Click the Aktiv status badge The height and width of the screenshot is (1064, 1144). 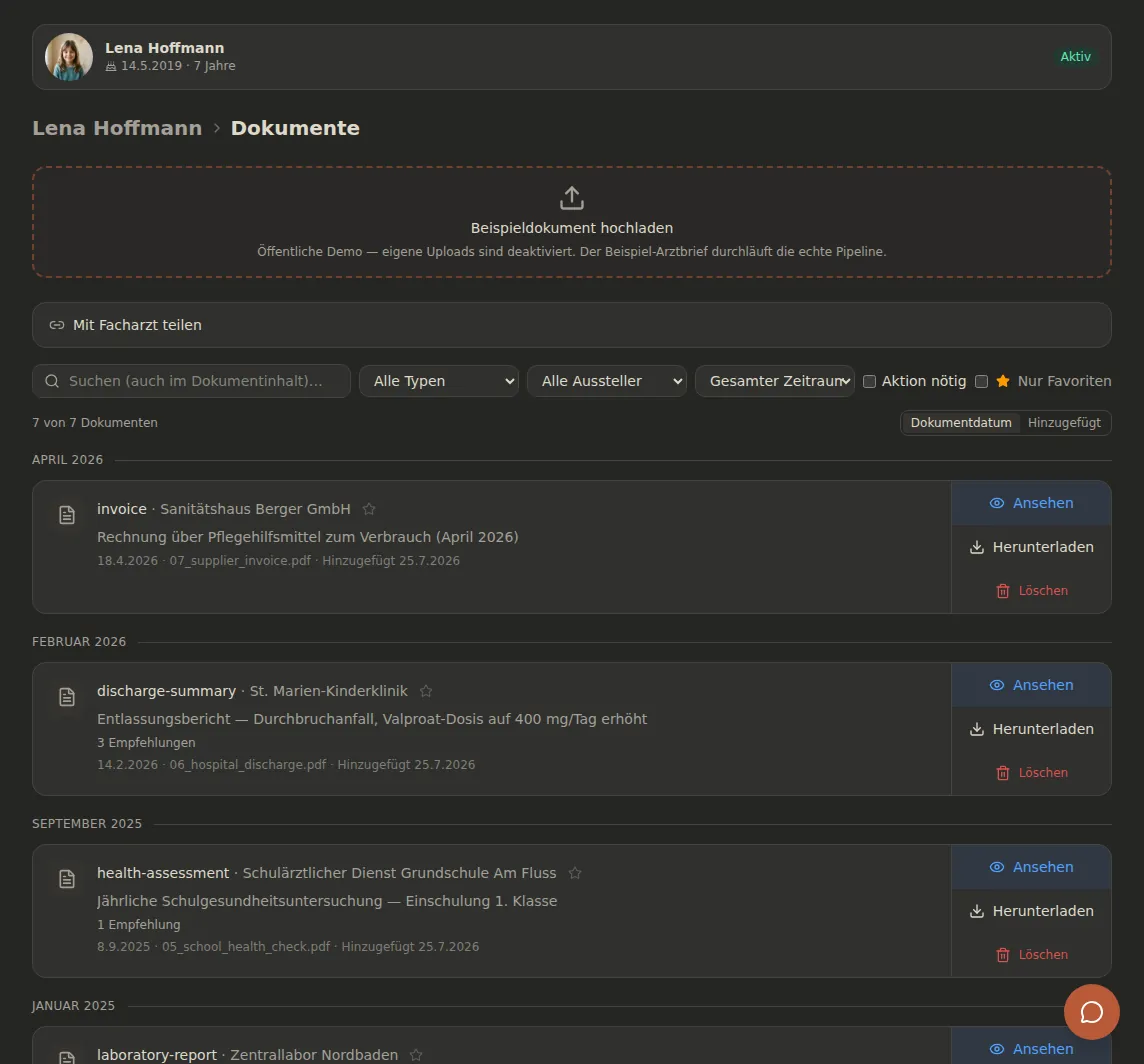point(1075,57)
